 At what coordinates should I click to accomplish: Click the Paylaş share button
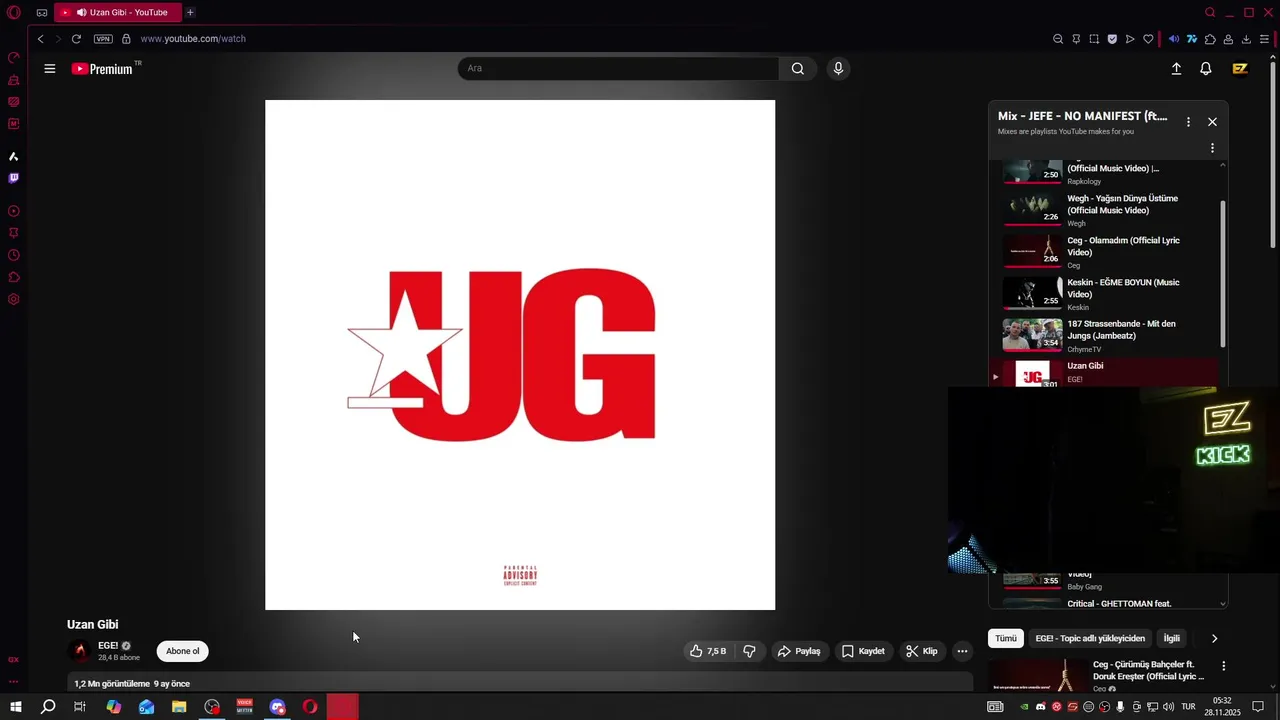pyautogui.click(x=799, y=651)
